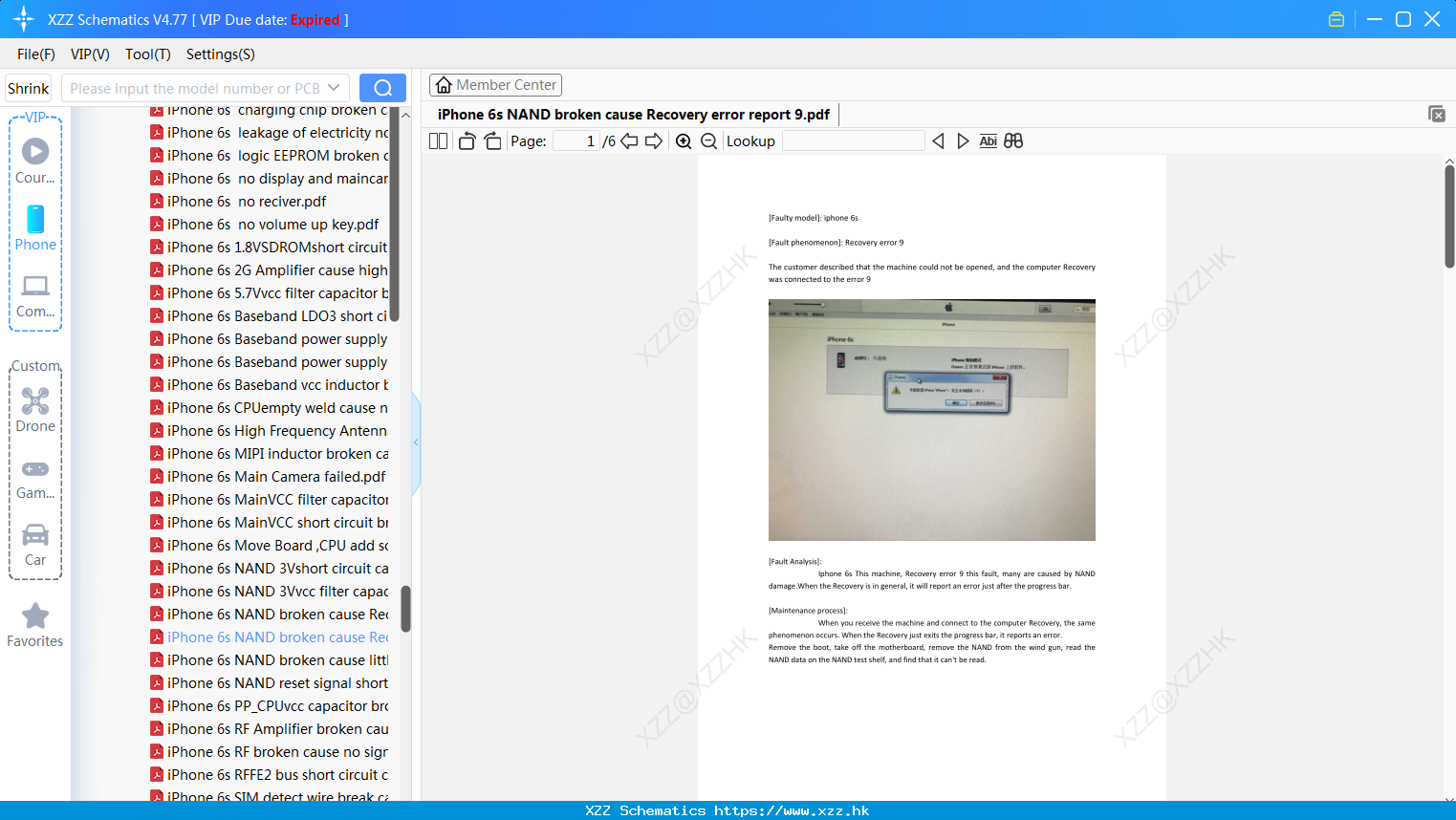The image size is (1456, 820).
Task: Find the next Lookup match
Action: [963, 141]
